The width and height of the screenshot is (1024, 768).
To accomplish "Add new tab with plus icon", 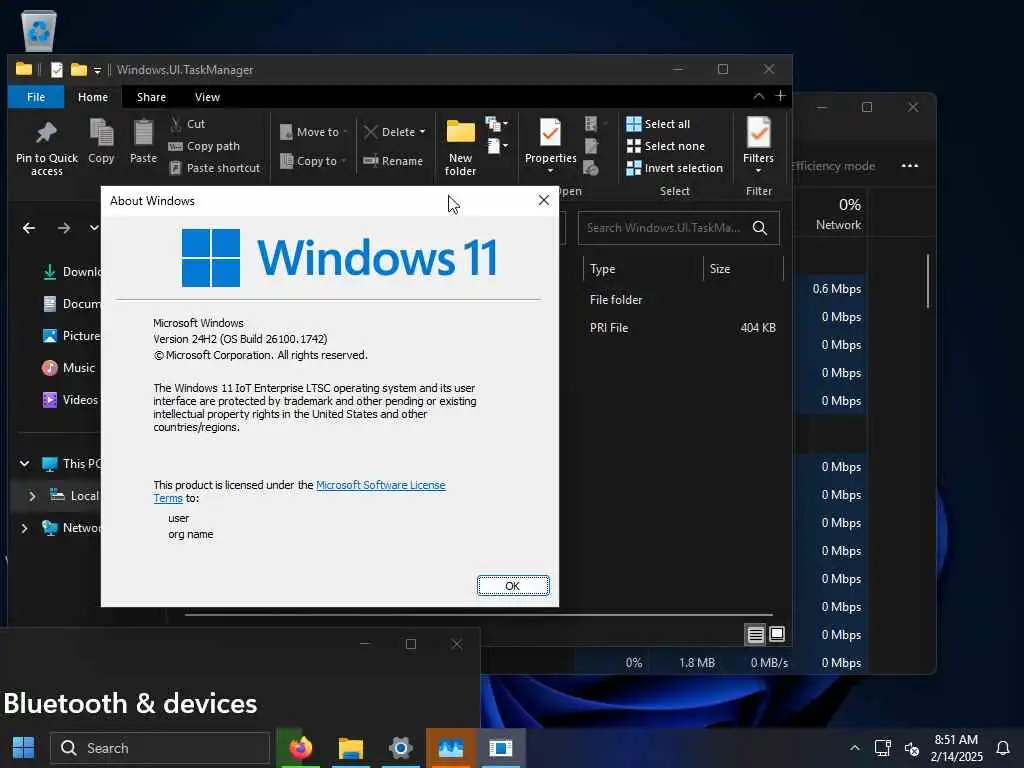I will (x=780, y=96).
